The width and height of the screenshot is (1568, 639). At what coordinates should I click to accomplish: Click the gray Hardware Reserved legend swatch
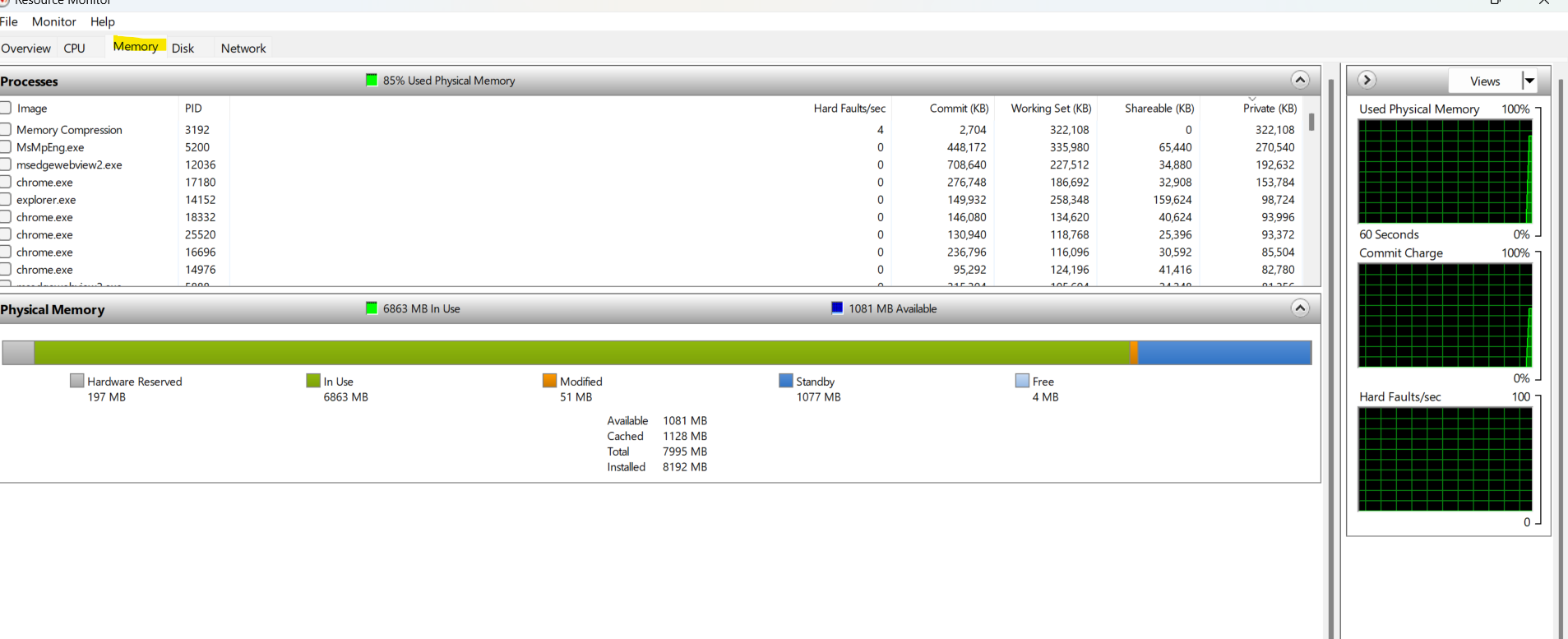77,381
